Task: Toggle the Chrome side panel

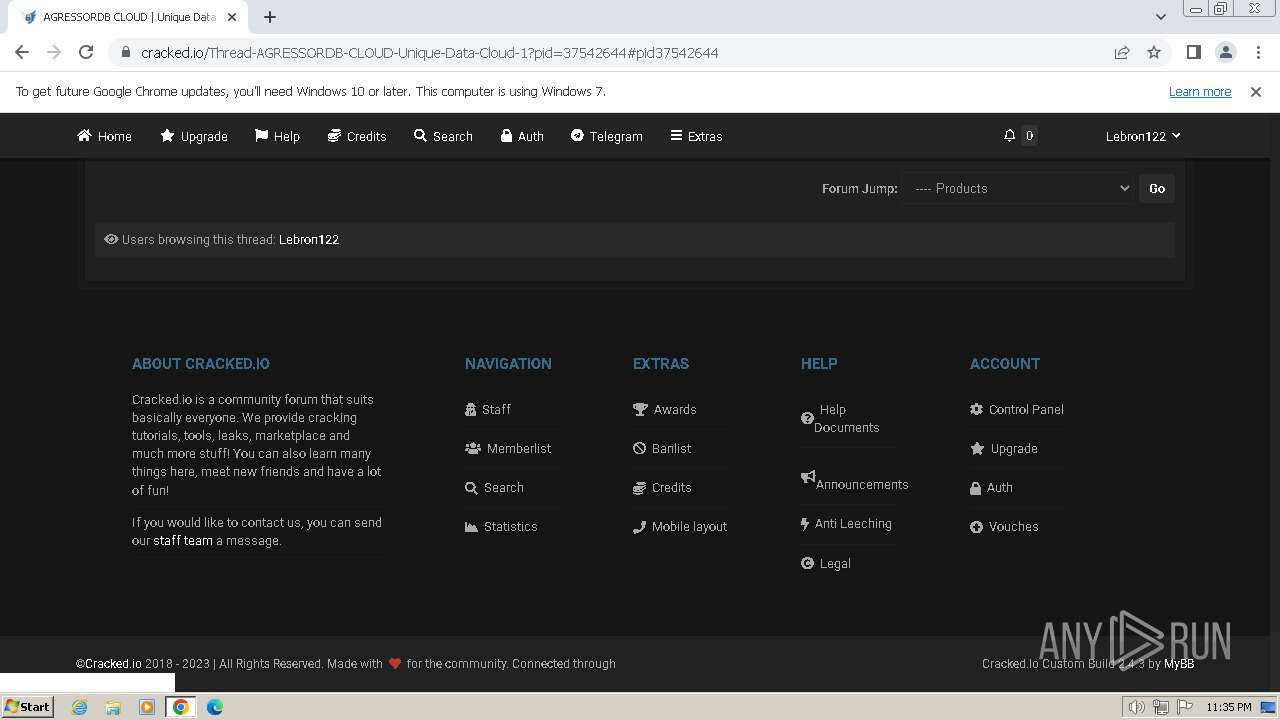Action: [1193, 52]
